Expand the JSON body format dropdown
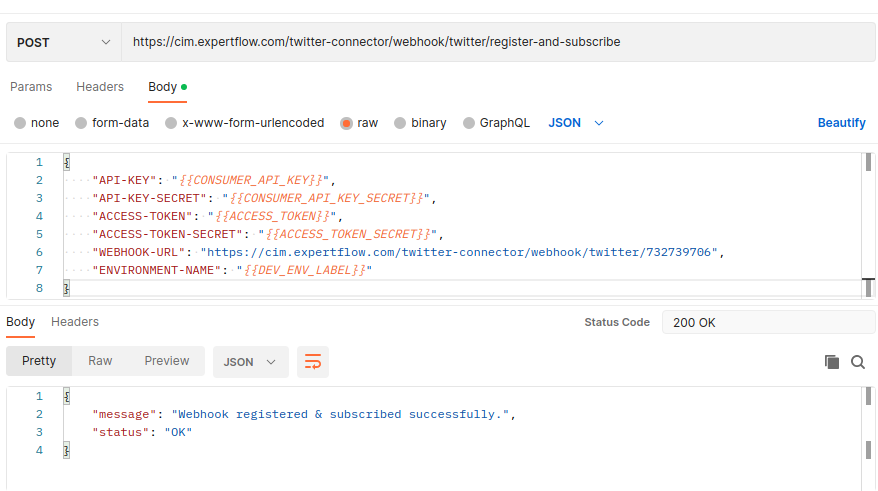This screenshot has height=491, width=878. (577, 123)
